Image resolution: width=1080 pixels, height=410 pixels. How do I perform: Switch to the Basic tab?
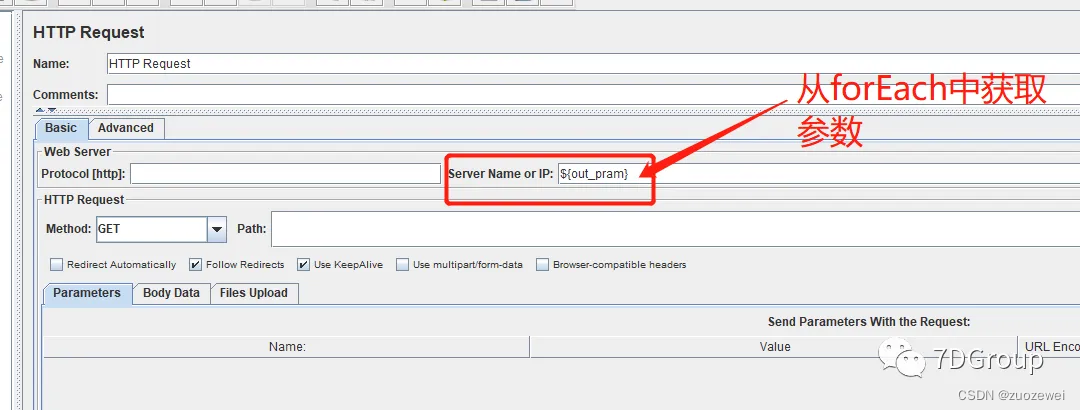pos(61,128)
